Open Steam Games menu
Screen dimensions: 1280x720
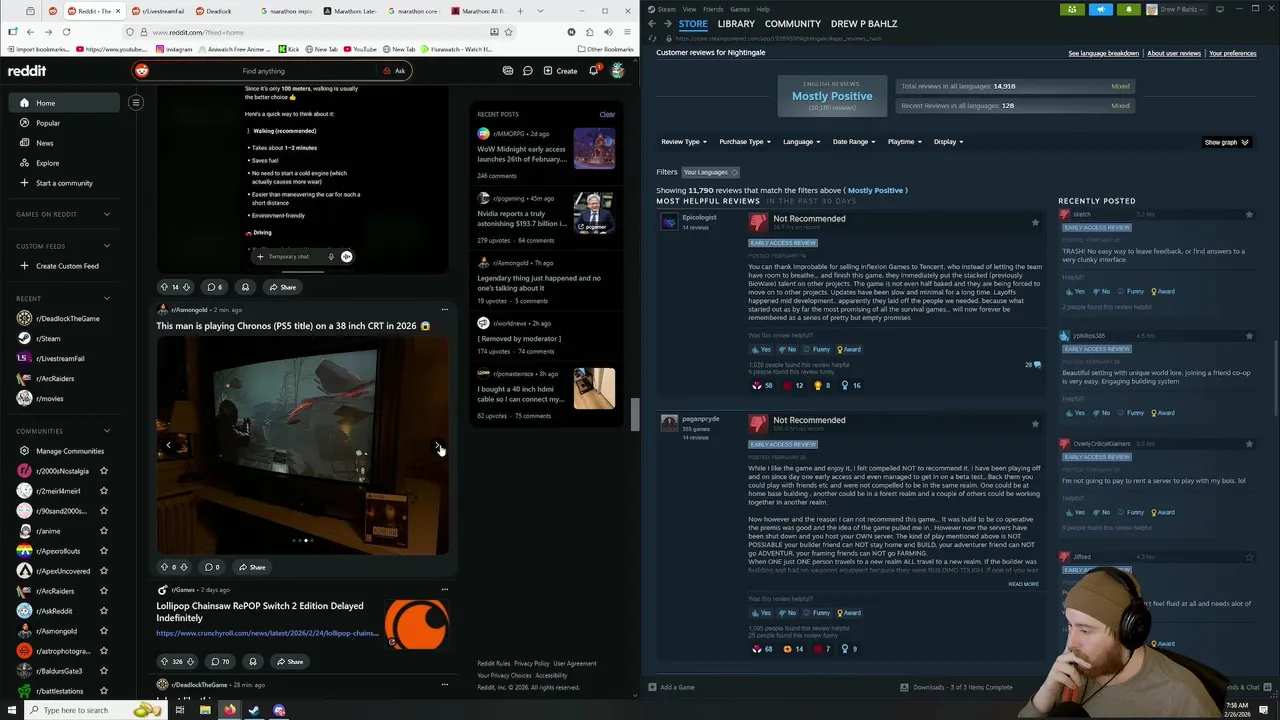(x=740, y=9)
